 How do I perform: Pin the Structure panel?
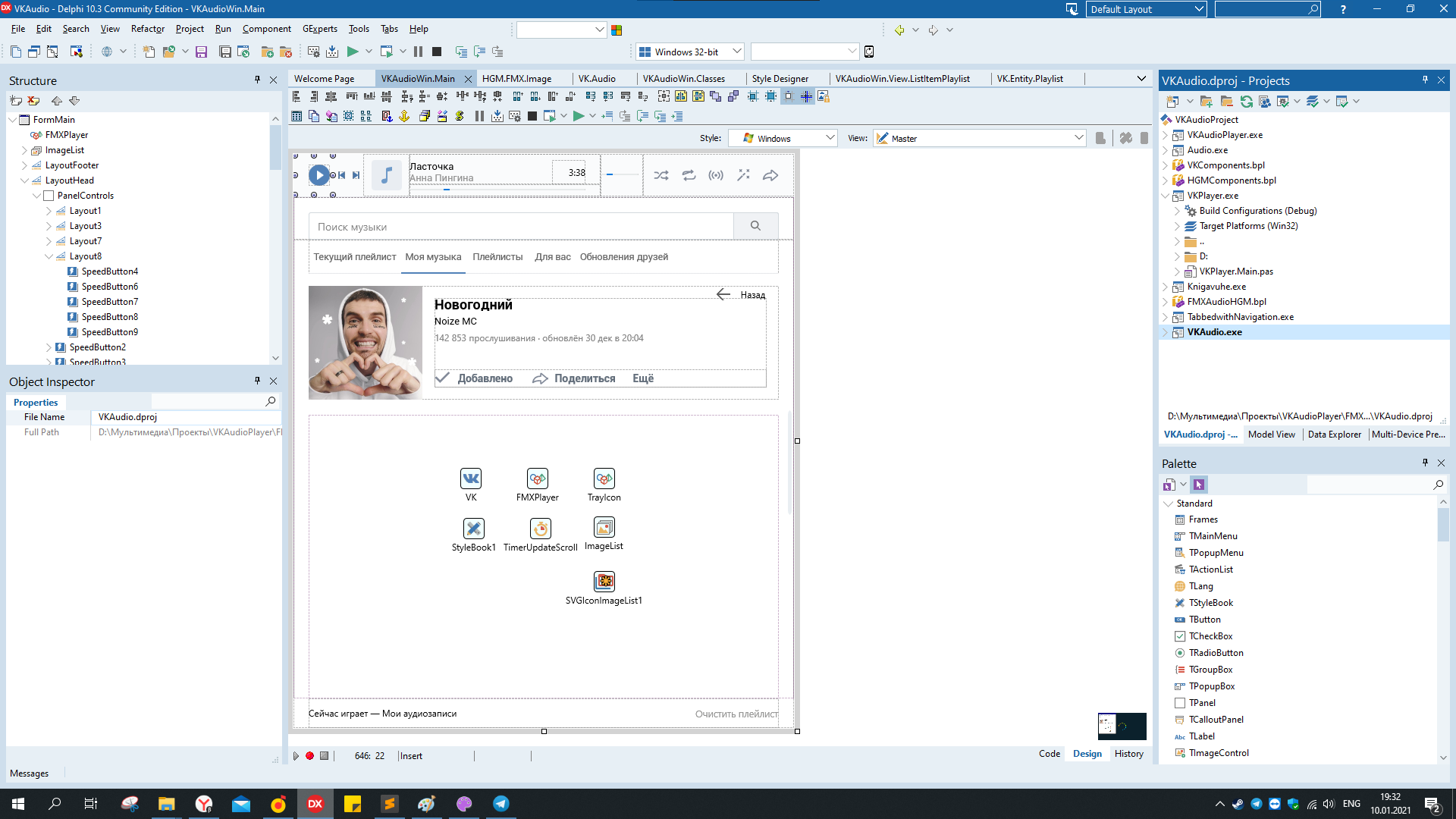point(257,80)
